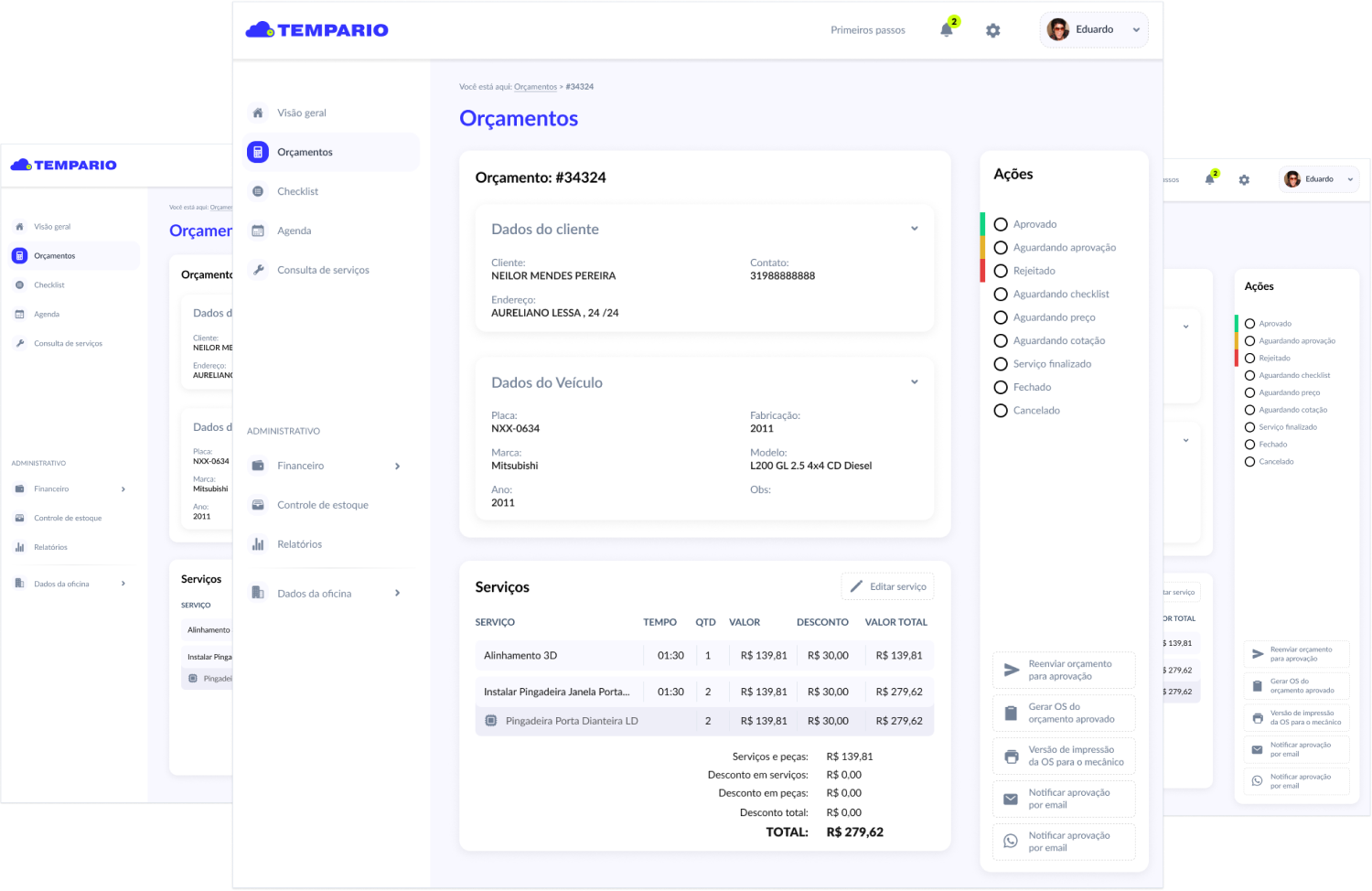Click the clipboard icon on Gerar OS, front window
Screen dimensions: 1372x891
(1011, 713)
